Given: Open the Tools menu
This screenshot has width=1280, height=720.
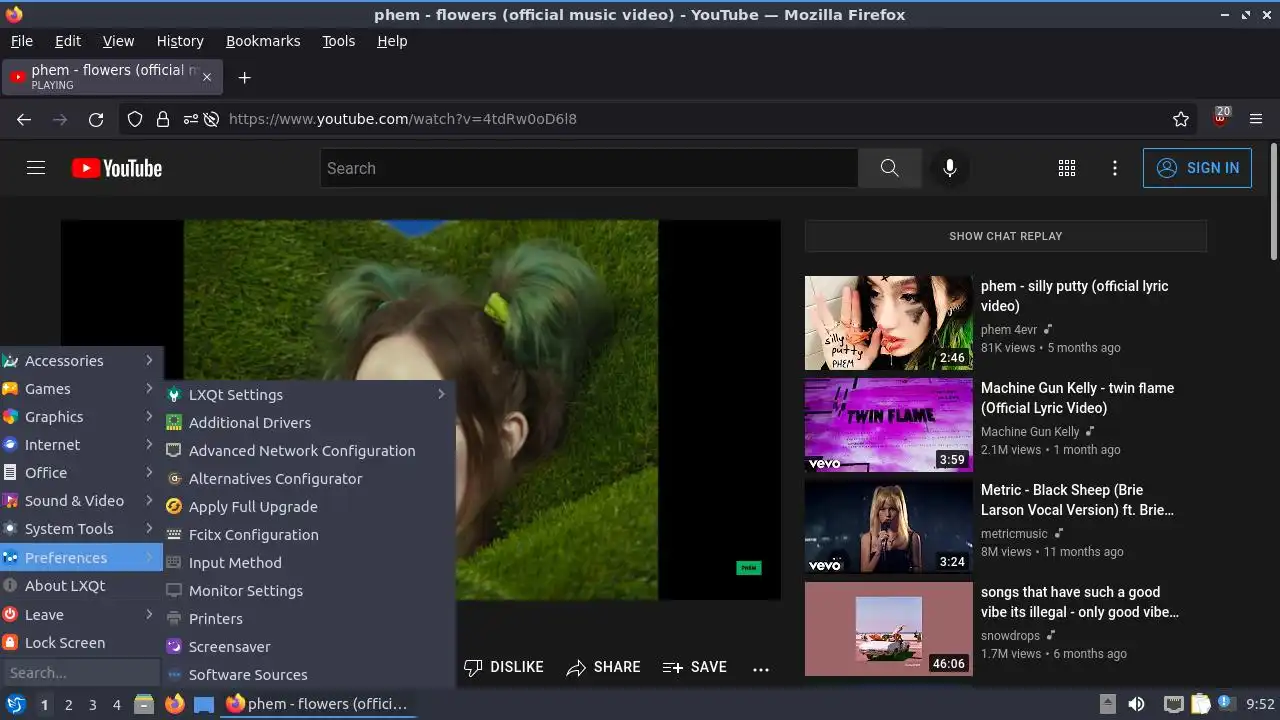Looking at the screenshot, I should 338,41.
